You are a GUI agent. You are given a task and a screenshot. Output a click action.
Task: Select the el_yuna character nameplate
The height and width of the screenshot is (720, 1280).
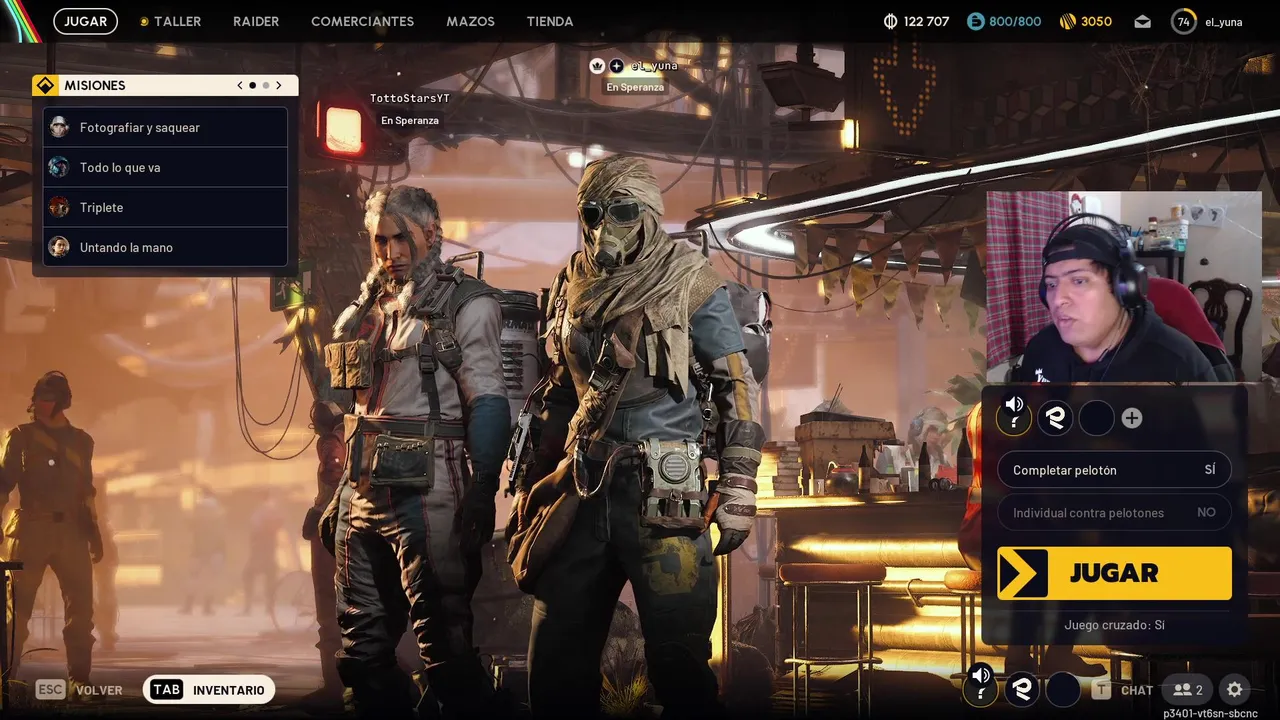(654, 66)
